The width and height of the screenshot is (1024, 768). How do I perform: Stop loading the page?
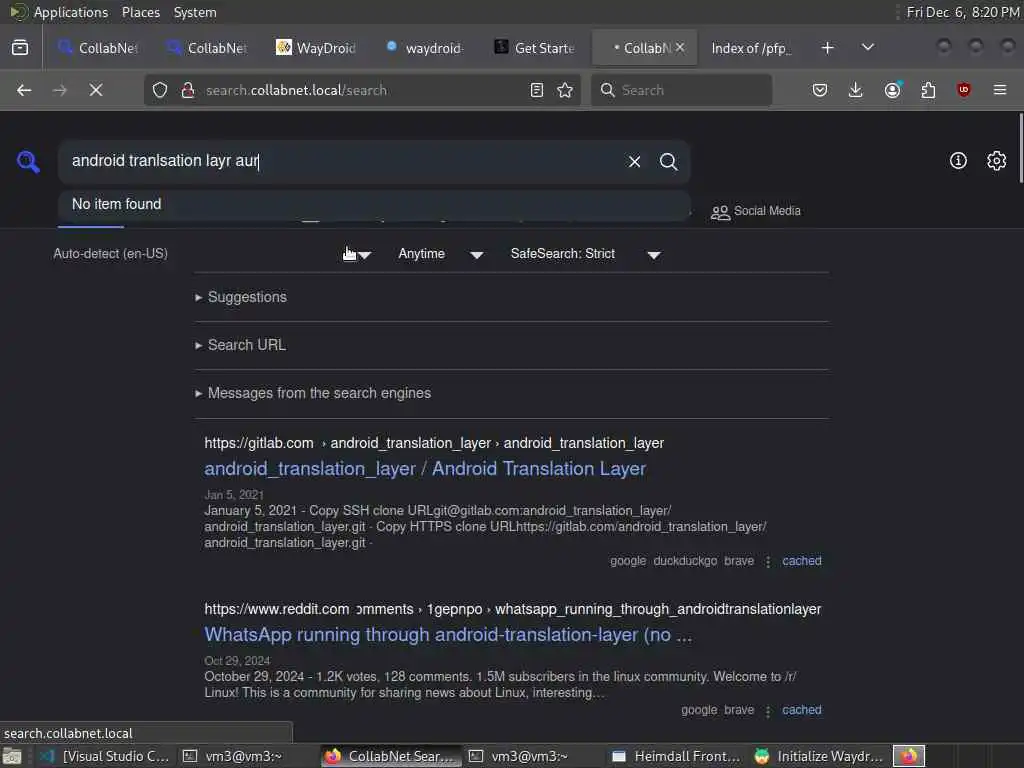(x=96, y=90)
